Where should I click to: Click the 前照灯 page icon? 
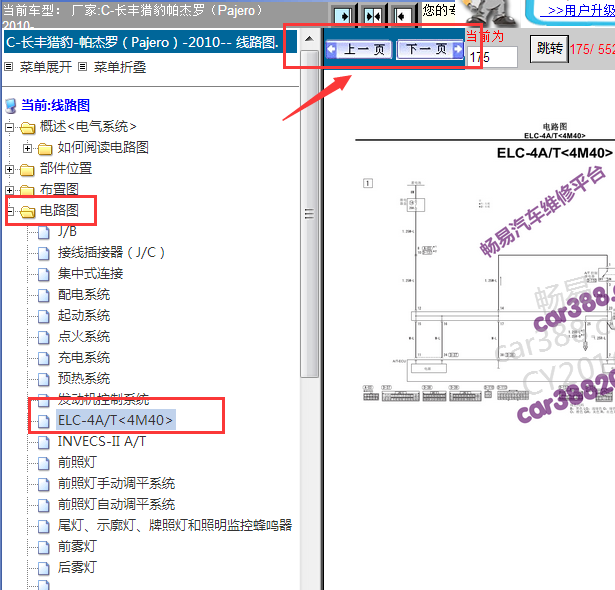(44, 463)
